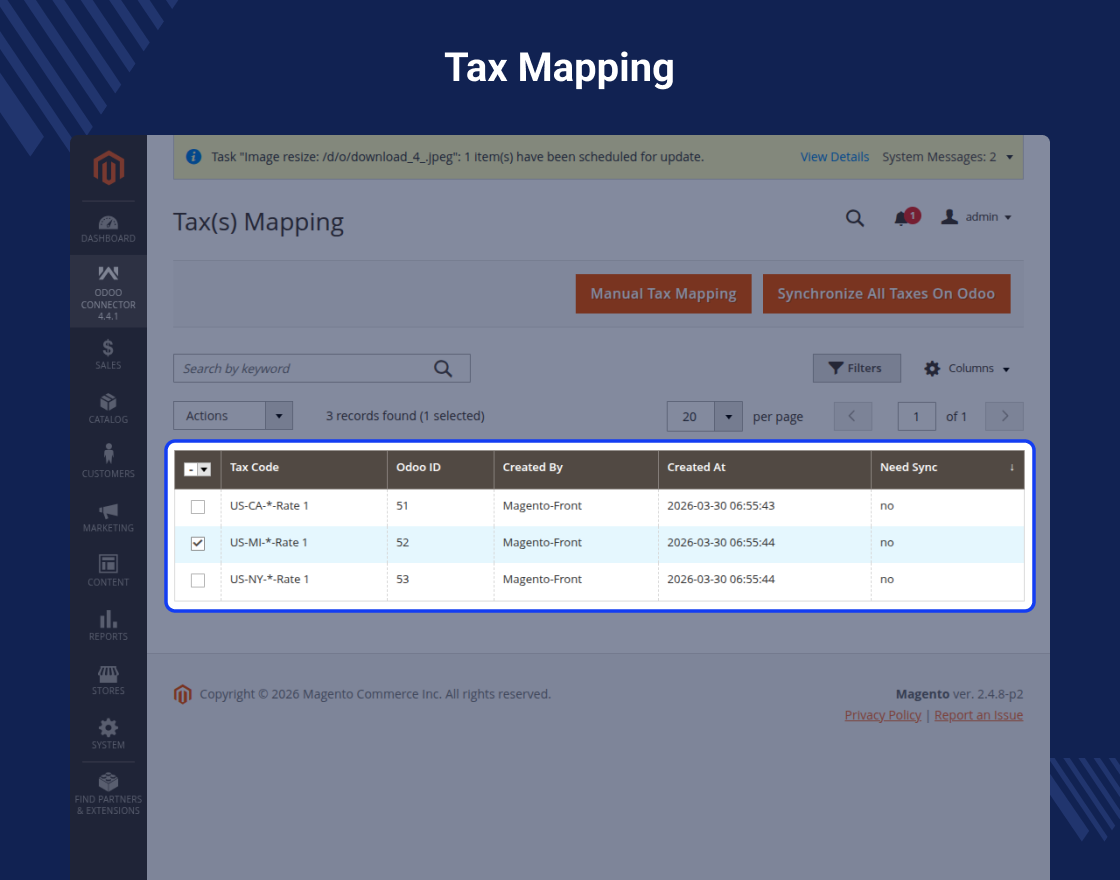Open the Odoo Connector 4.4.1 menu

point(109,291)
